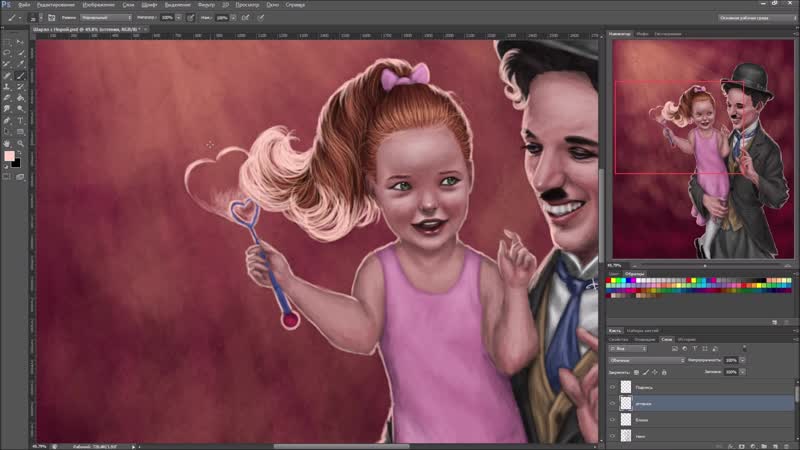
Task: Select the Rectangle shape tool
Action: [20, 132]
